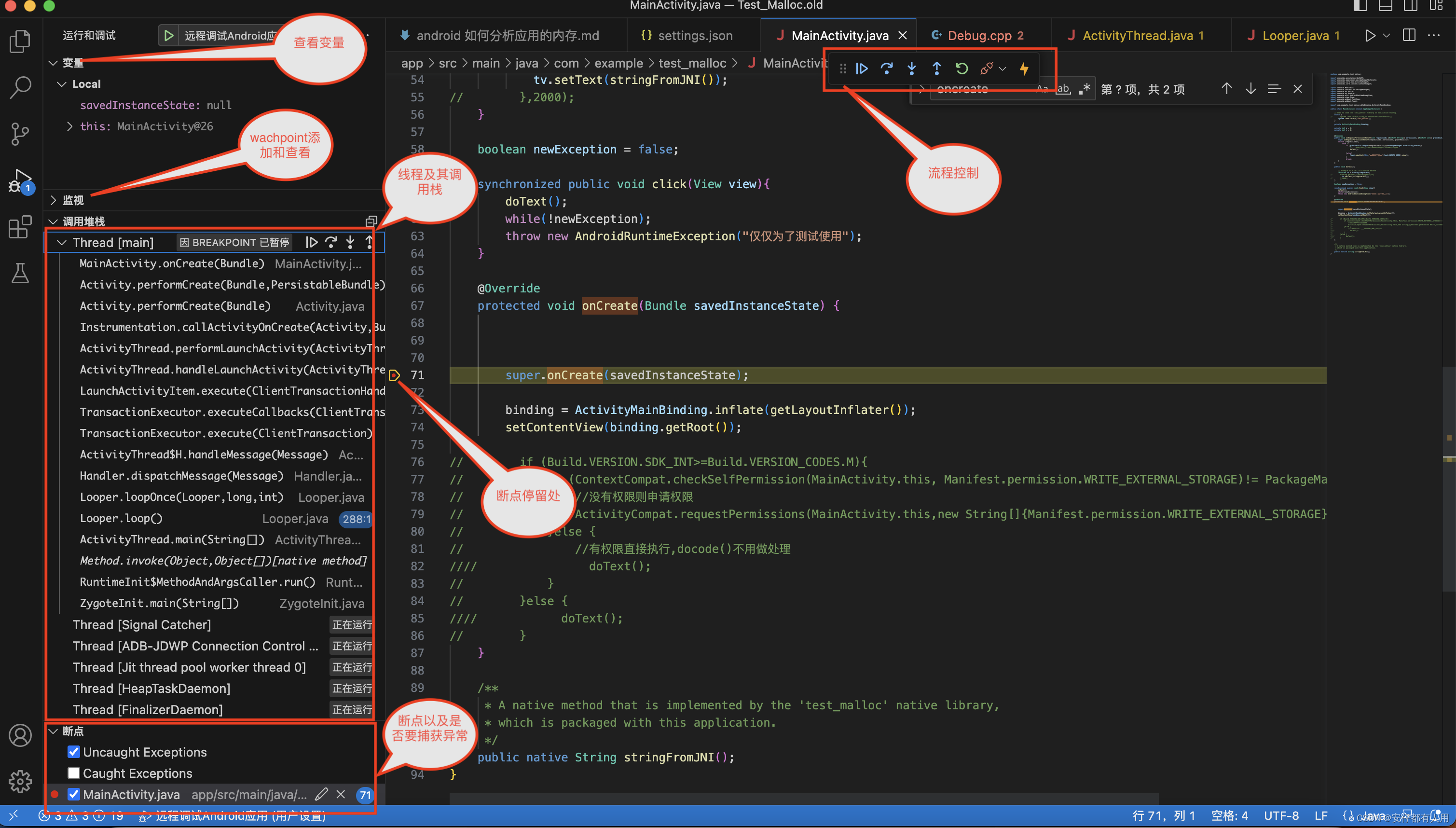Viewport: 1456px width, 828px height.
Task: Click the Step Into icon in debug toolbar
Action: point(911,67)
